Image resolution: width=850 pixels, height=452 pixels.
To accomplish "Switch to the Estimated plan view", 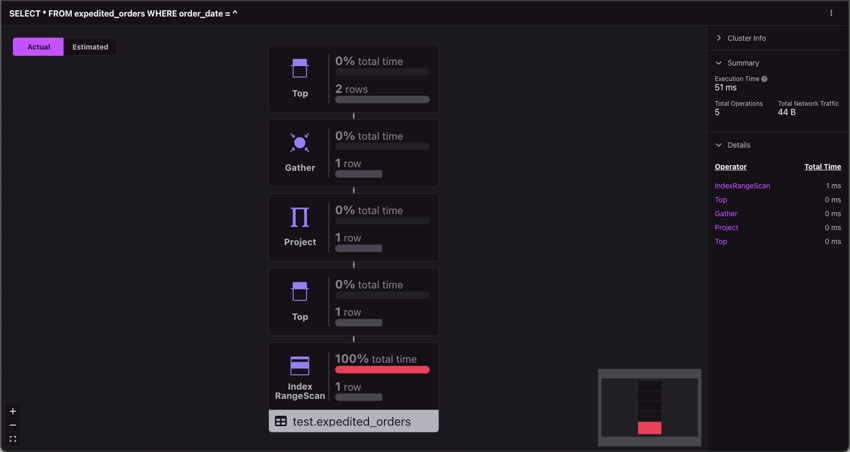I will click(90, 47).
